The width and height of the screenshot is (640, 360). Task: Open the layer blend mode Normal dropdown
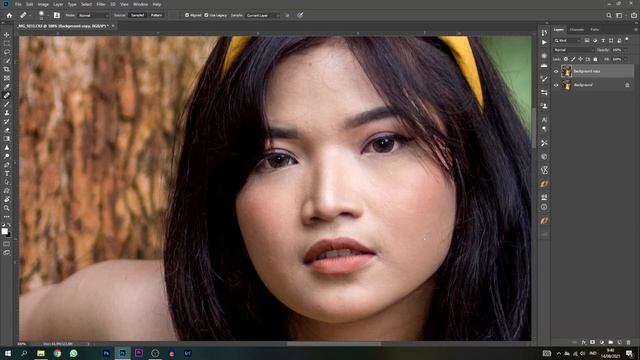click(573, 50)
